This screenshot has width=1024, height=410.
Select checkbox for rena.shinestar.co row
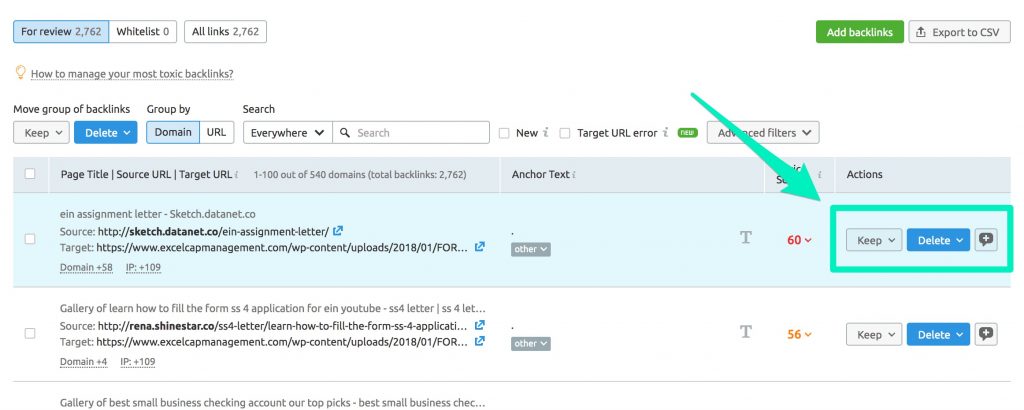click(30, 333)
